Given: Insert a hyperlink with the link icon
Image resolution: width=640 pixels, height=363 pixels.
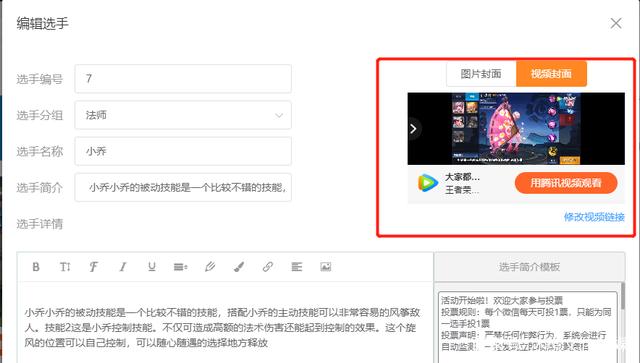Looking at the screenshot, I should (268, 267).
